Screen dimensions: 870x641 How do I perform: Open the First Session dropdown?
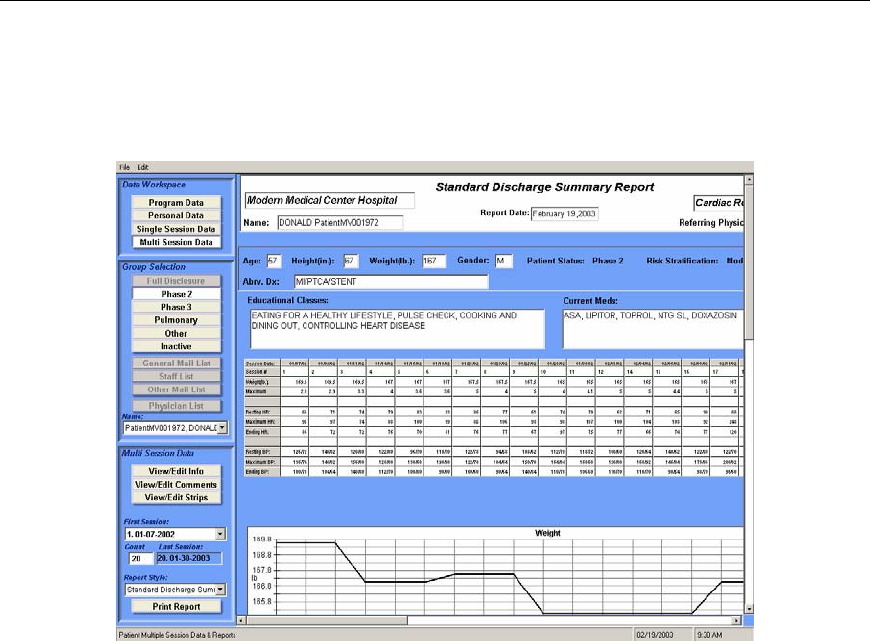(220, 534)
